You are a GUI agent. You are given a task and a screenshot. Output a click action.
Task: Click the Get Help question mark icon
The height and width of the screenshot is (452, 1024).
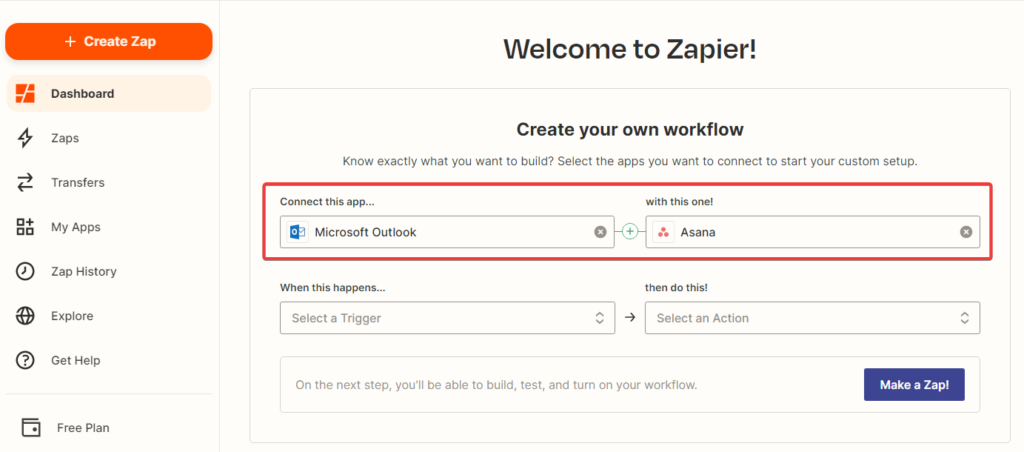tap(26, 360)
